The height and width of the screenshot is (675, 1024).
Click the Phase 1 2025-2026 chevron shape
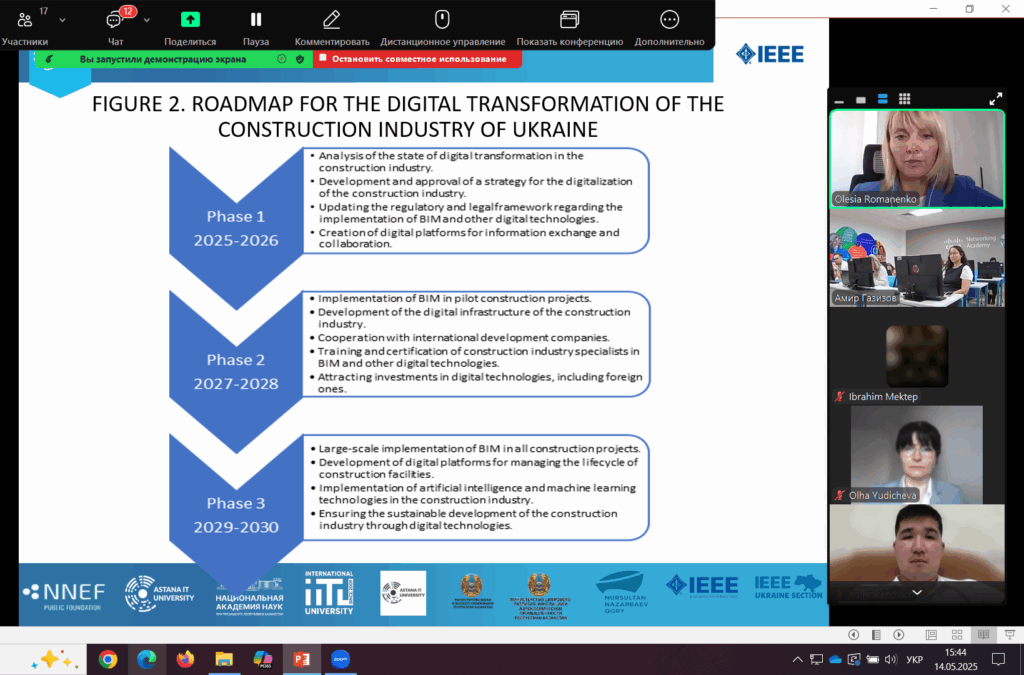236,228
